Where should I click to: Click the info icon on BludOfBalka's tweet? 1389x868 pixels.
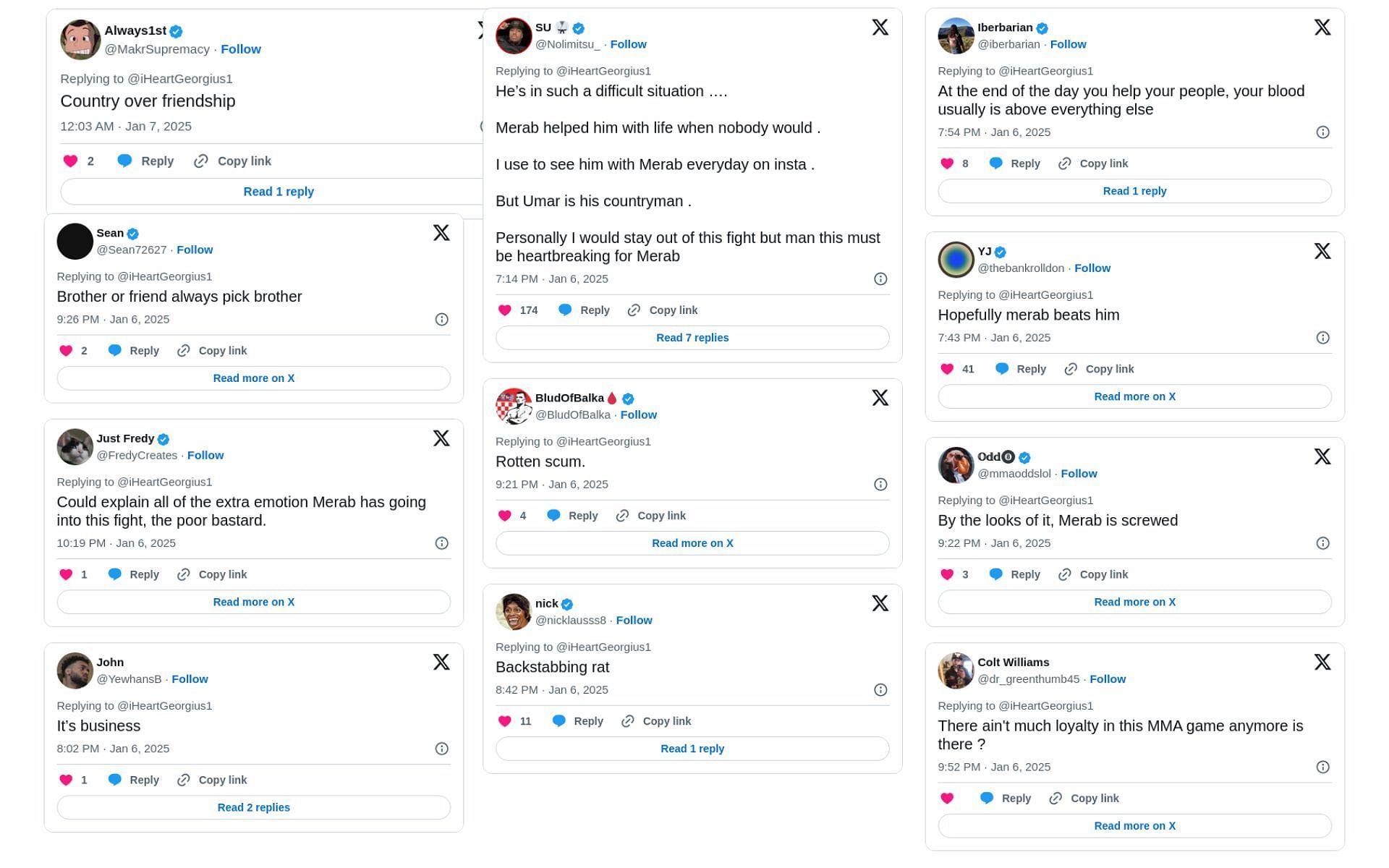point(880,485)
